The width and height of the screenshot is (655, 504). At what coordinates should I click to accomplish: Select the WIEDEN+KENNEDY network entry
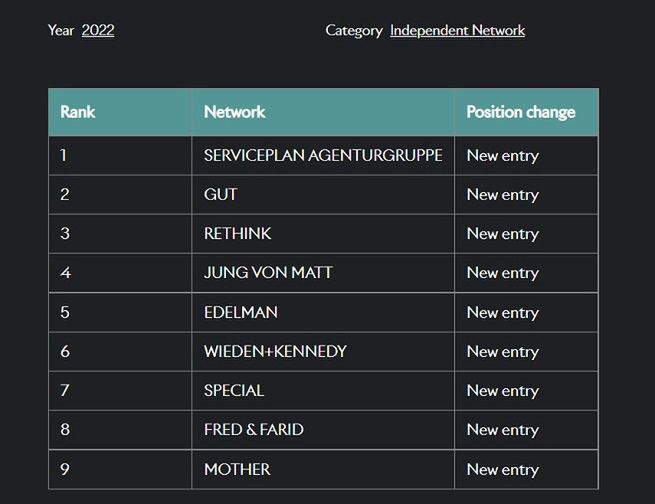275,351
